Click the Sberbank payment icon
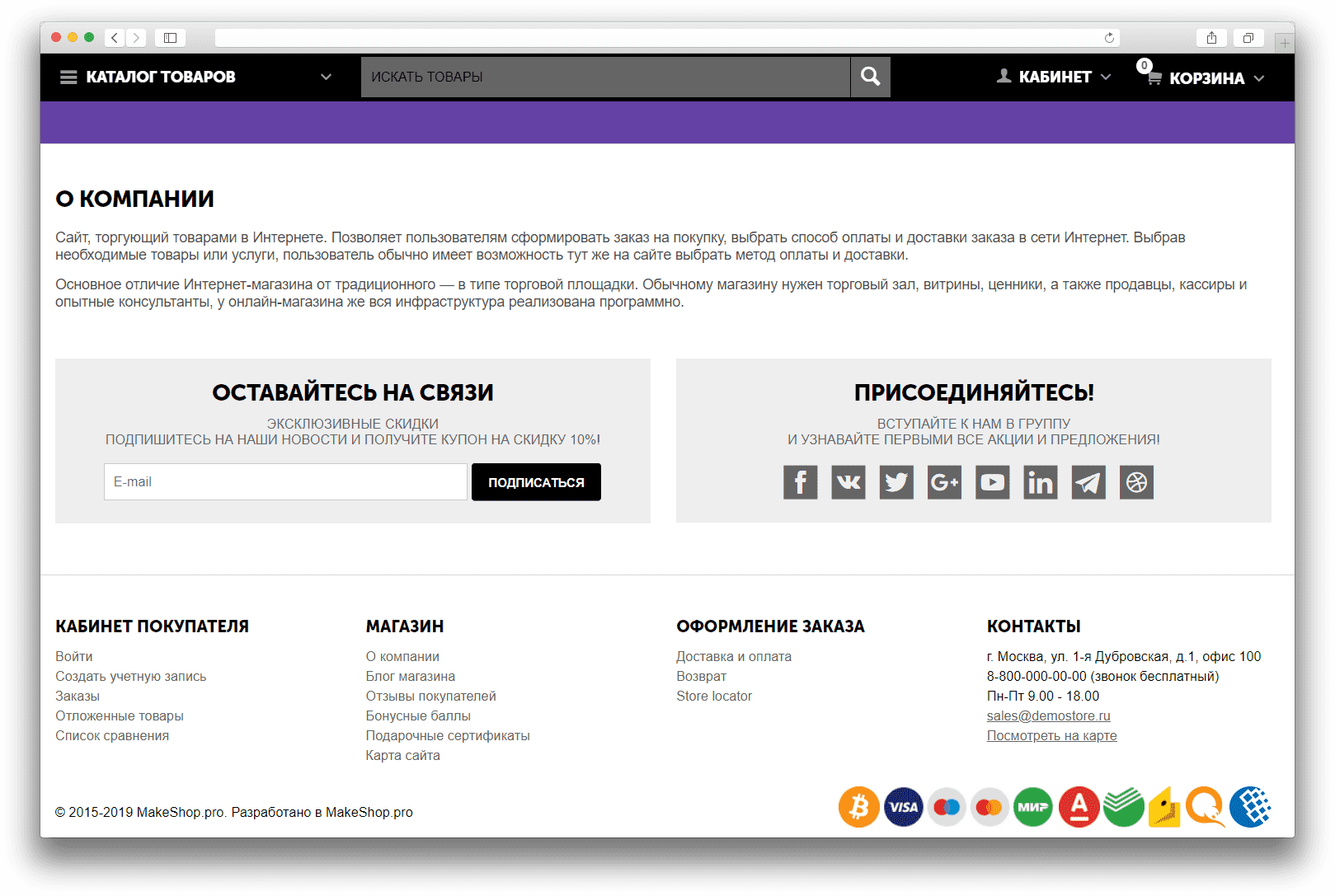 tap(1123, 807)
